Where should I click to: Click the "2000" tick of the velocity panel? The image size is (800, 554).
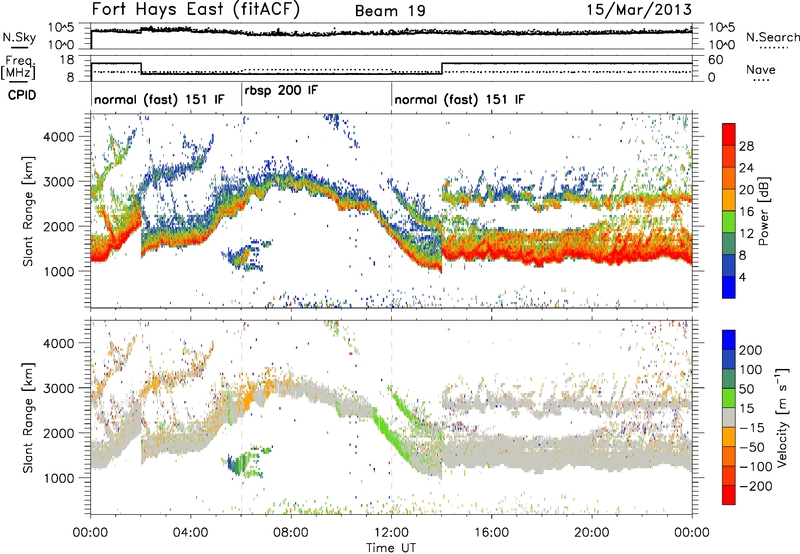pyautogui.click(x=58, y=433)
